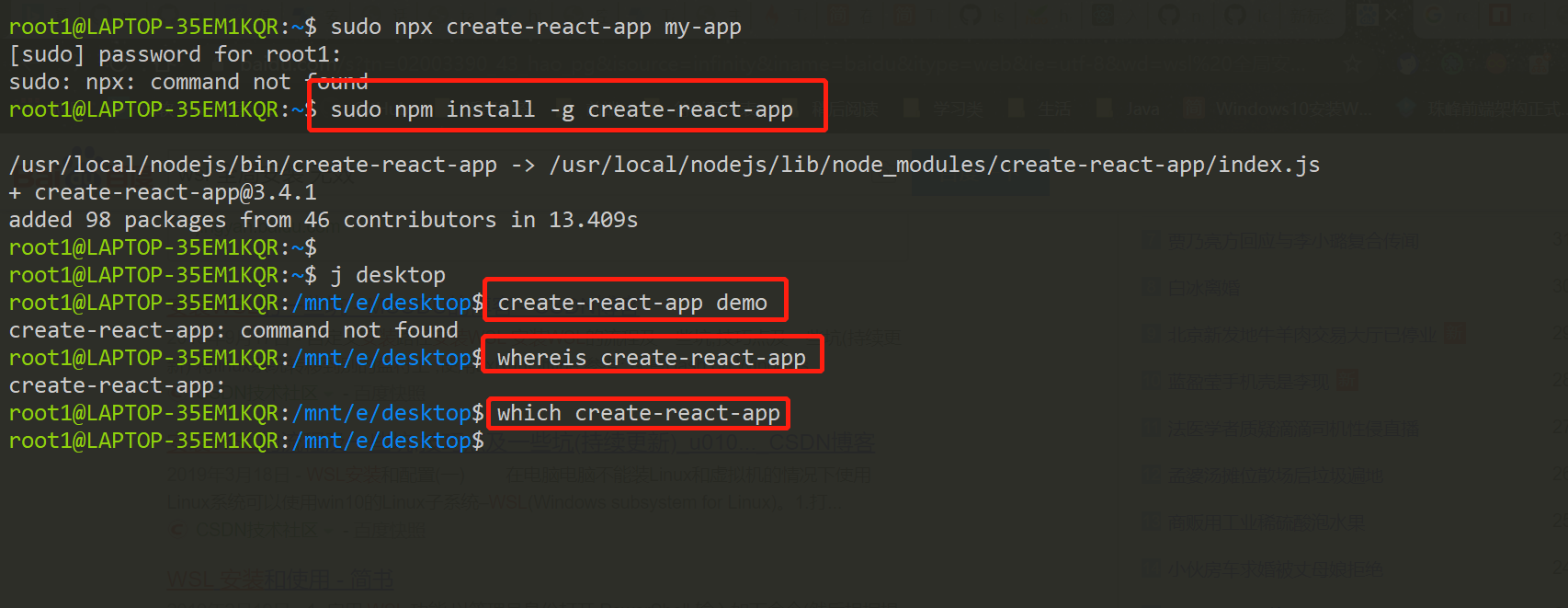
Task: Click the 'Java' bookmark in background browser
Action: click(x=1142, y=109)
